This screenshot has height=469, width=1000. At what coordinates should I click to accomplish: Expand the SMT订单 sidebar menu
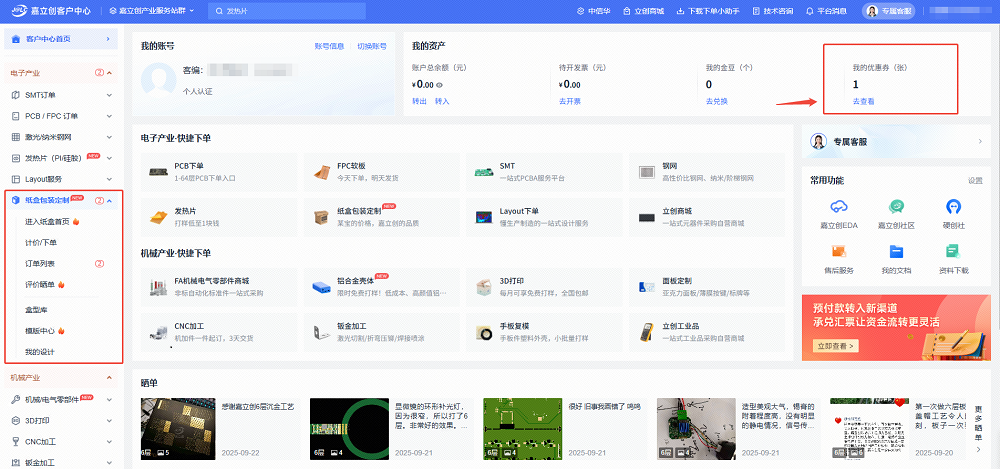point(108,95)
